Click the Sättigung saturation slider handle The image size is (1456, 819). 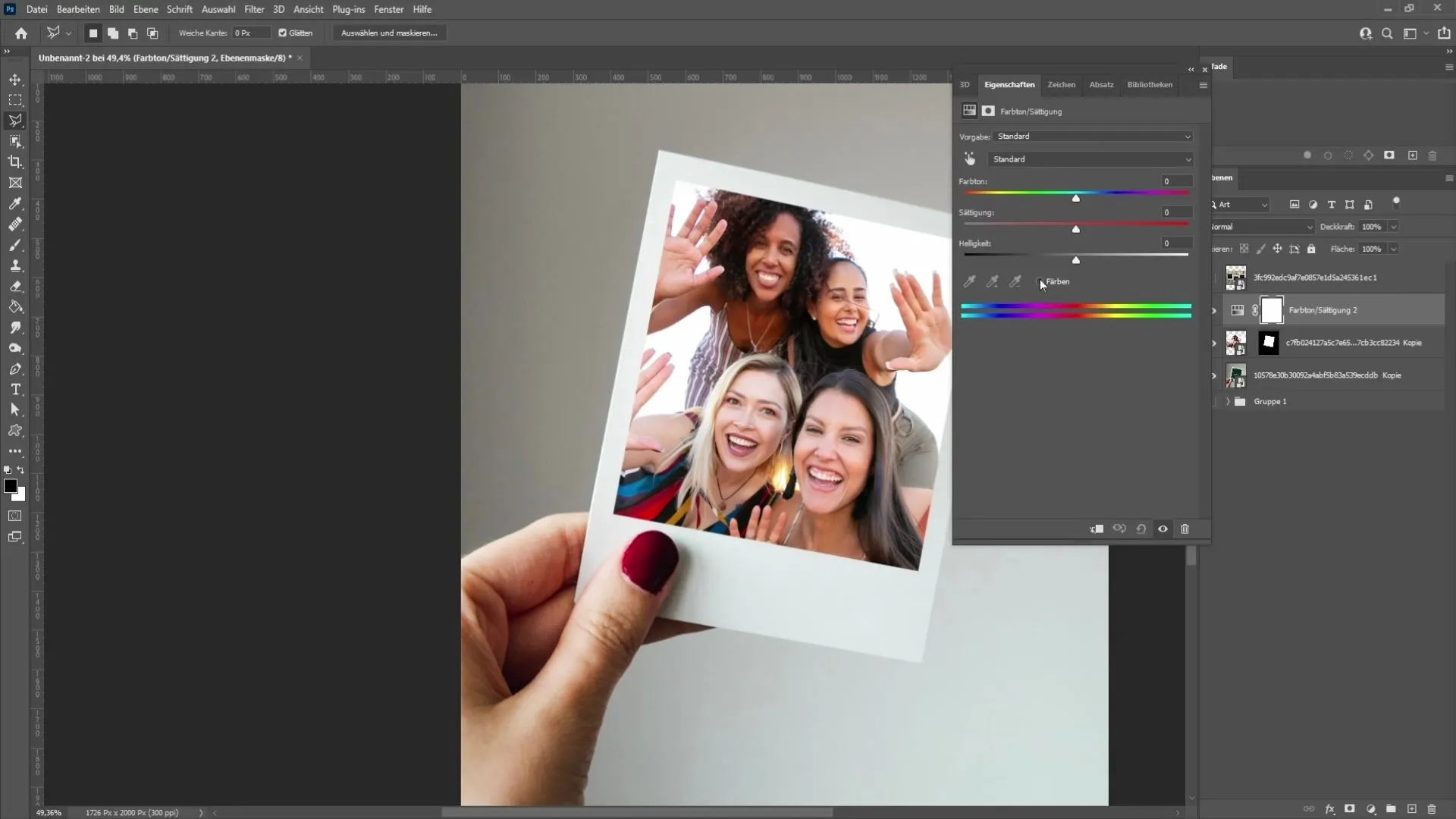tap(1075, 229)
